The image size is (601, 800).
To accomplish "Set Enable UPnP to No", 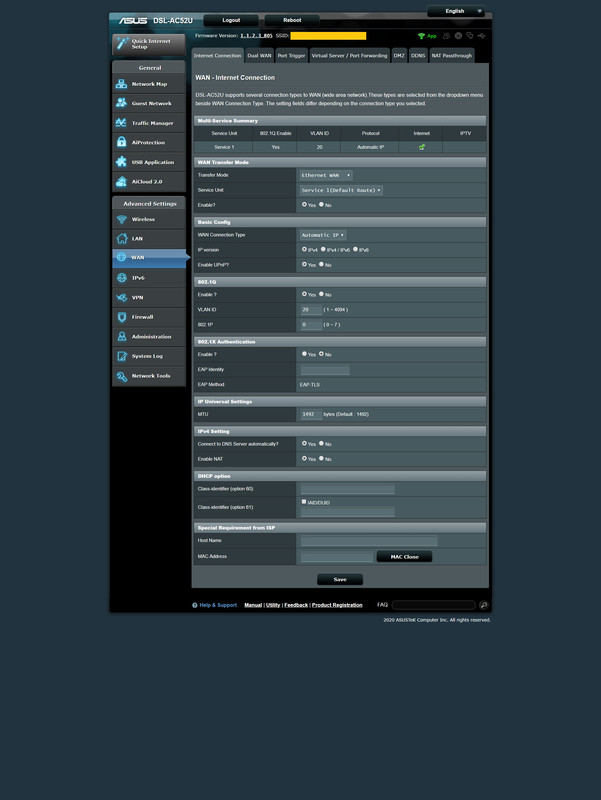I will coord(321,264).
